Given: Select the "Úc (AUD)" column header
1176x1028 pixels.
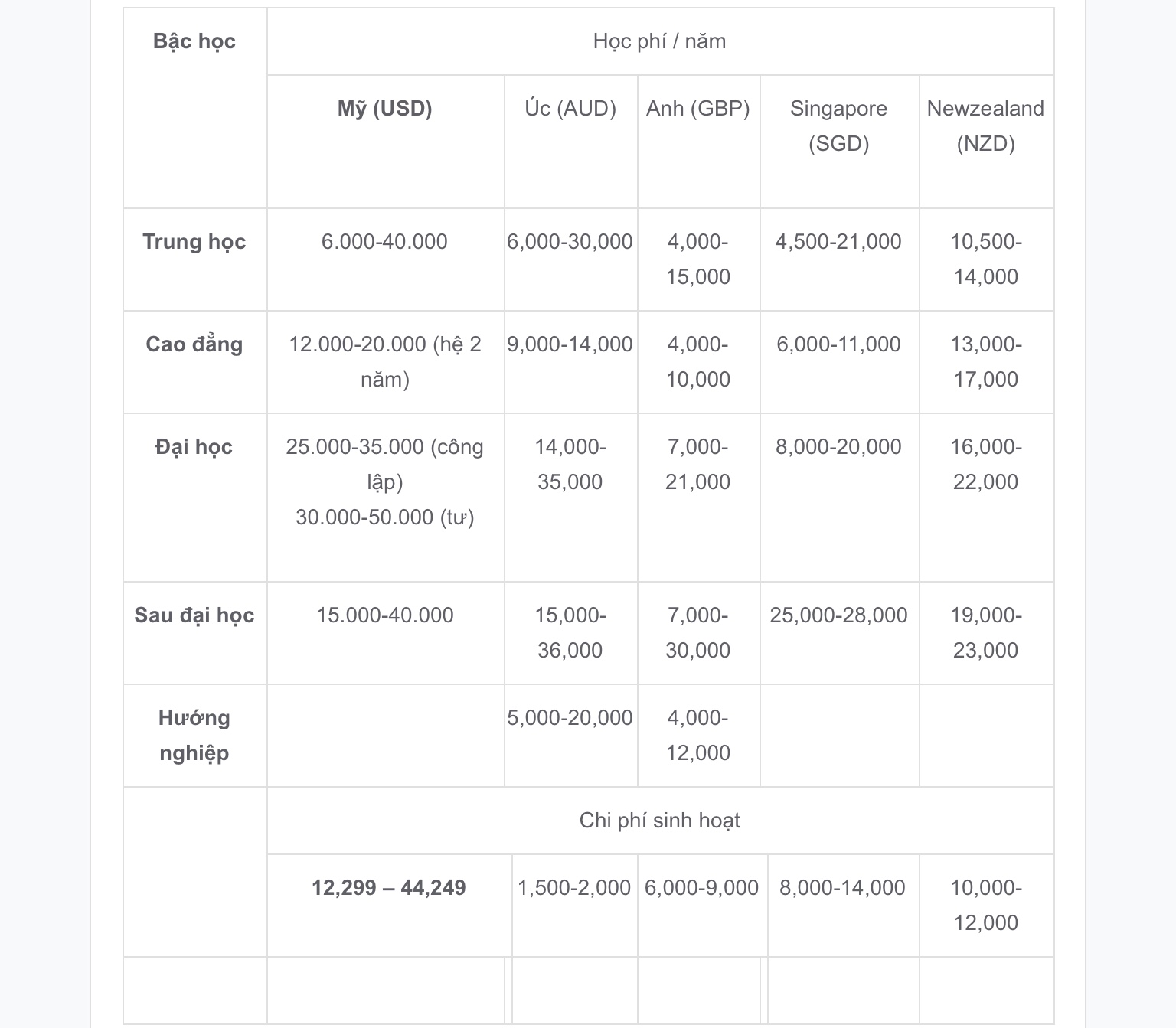Looking at the screenshot, I should [x=570, y=109].
